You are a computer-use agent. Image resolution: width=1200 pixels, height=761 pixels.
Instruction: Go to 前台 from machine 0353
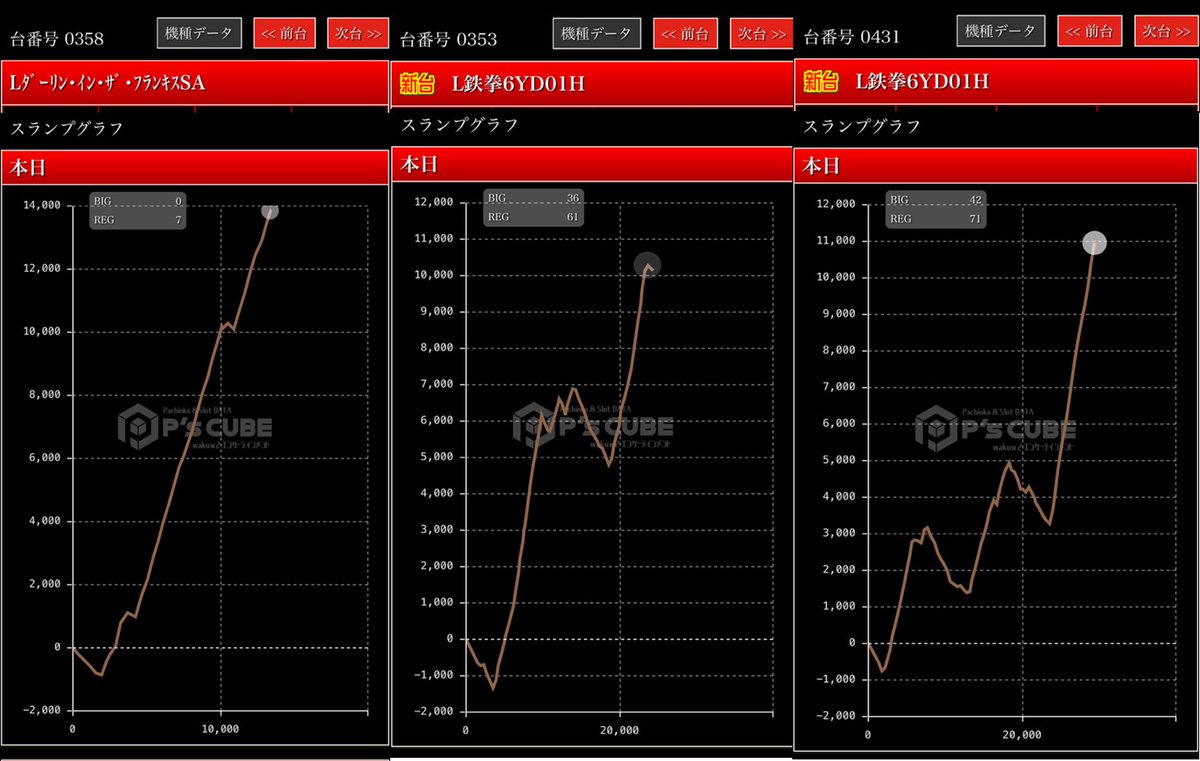click(x=686, y=33)
